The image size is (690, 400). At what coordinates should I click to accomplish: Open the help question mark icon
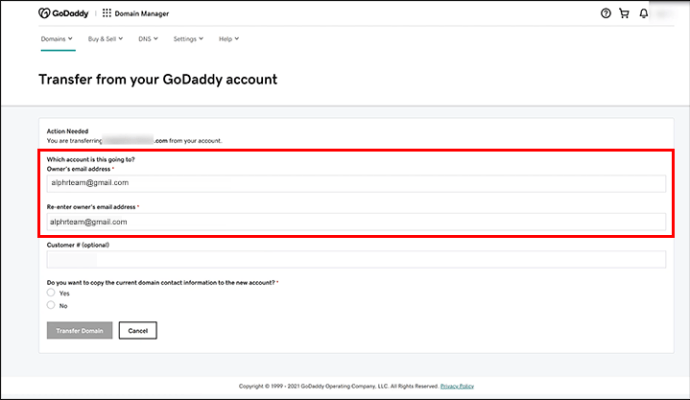(606, 13)
